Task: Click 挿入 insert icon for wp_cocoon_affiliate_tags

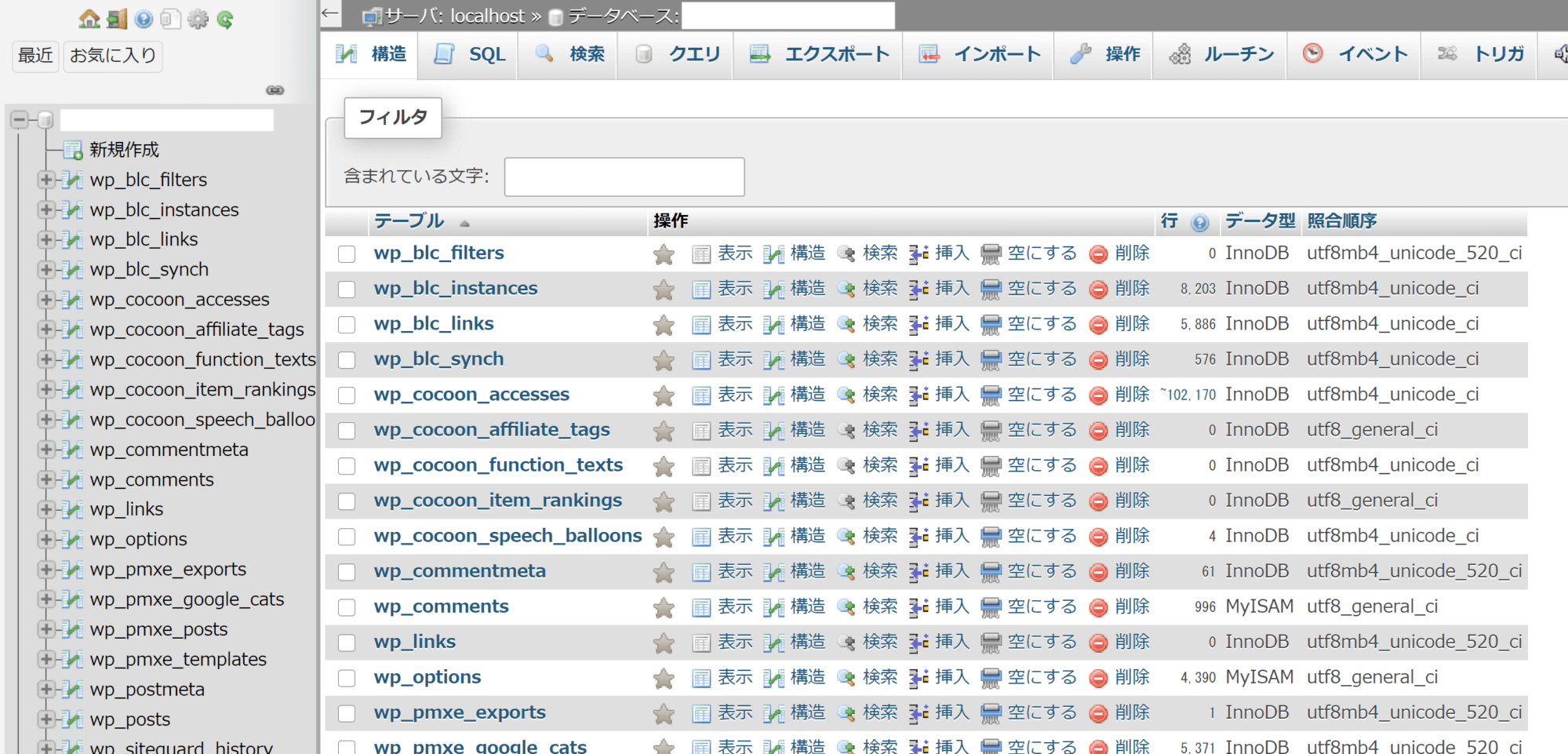Action: coord(919,431)
